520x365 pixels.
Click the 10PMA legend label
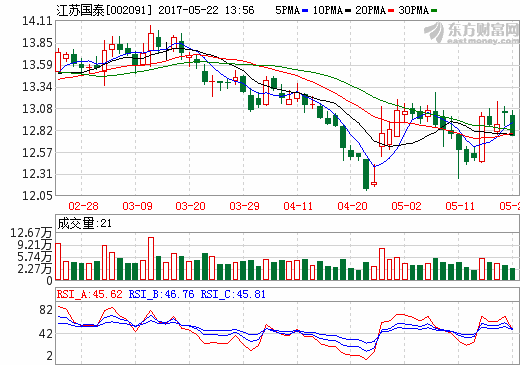(x=328, y=10)
